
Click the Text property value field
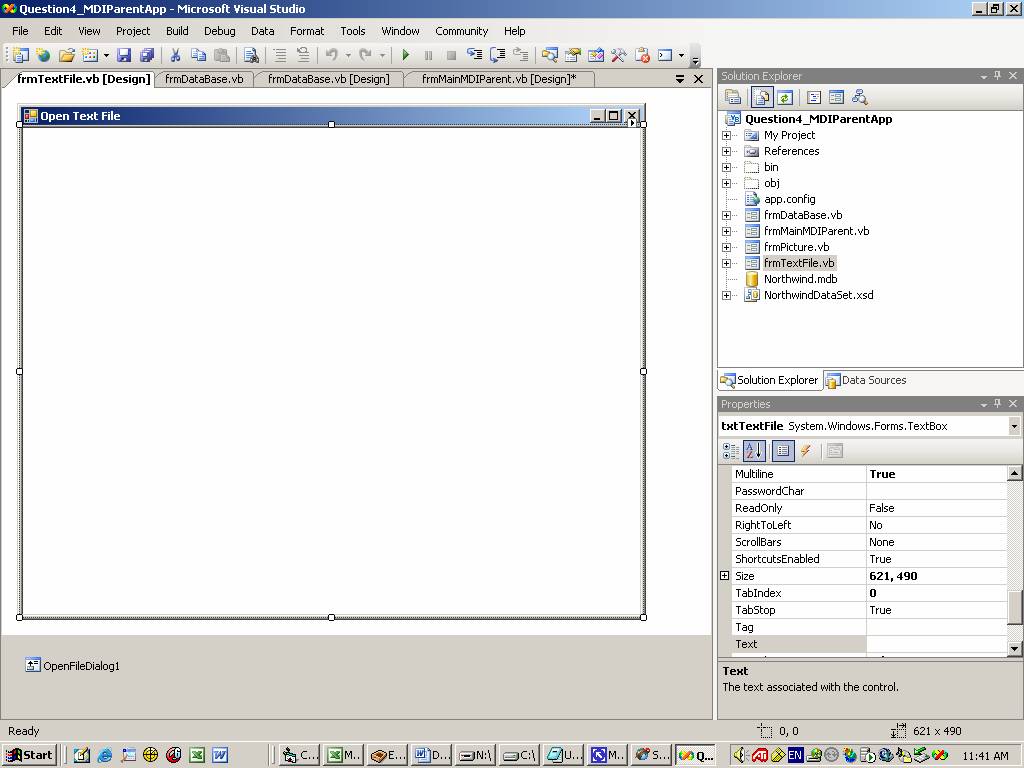point(935,644)
